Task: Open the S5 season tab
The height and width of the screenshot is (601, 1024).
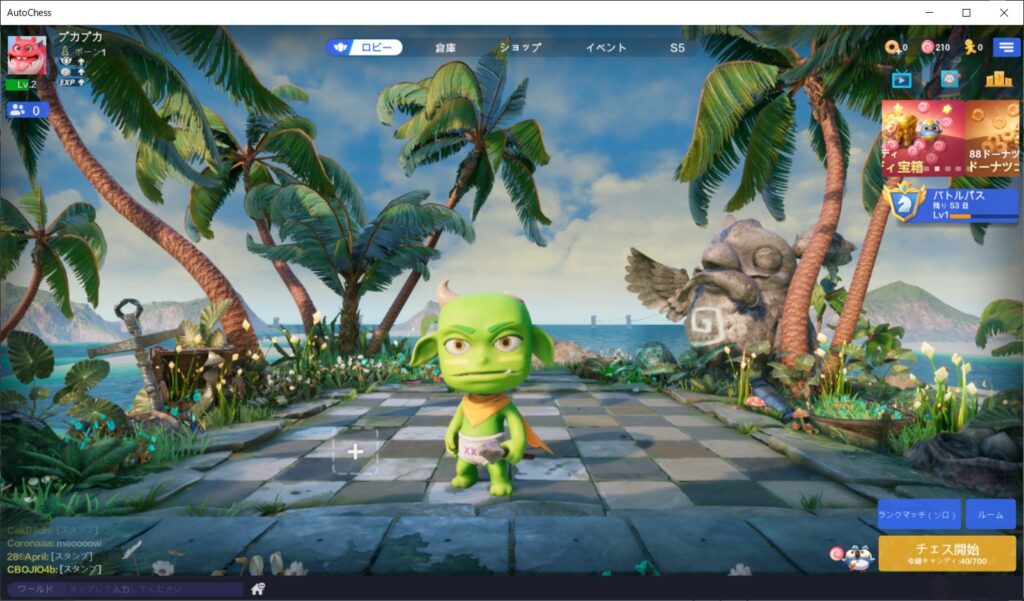Action: click(677, 48)
